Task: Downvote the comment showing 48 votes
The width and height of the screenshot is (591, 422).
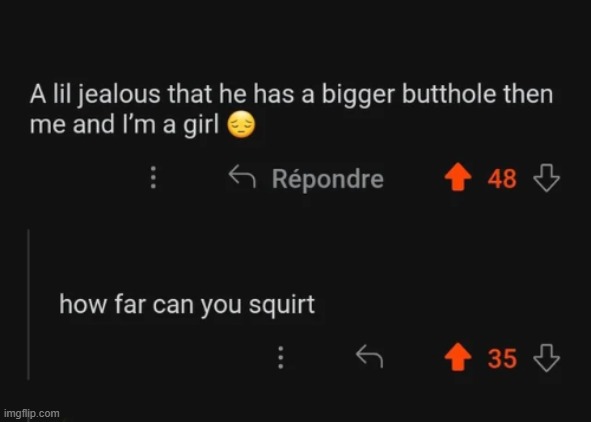Action: [x=547, y=177]
